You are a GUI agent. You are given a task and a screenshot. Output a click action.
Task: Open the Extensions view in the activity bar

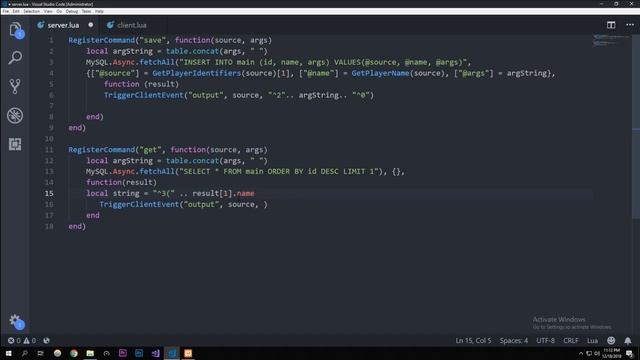[15, 144]
